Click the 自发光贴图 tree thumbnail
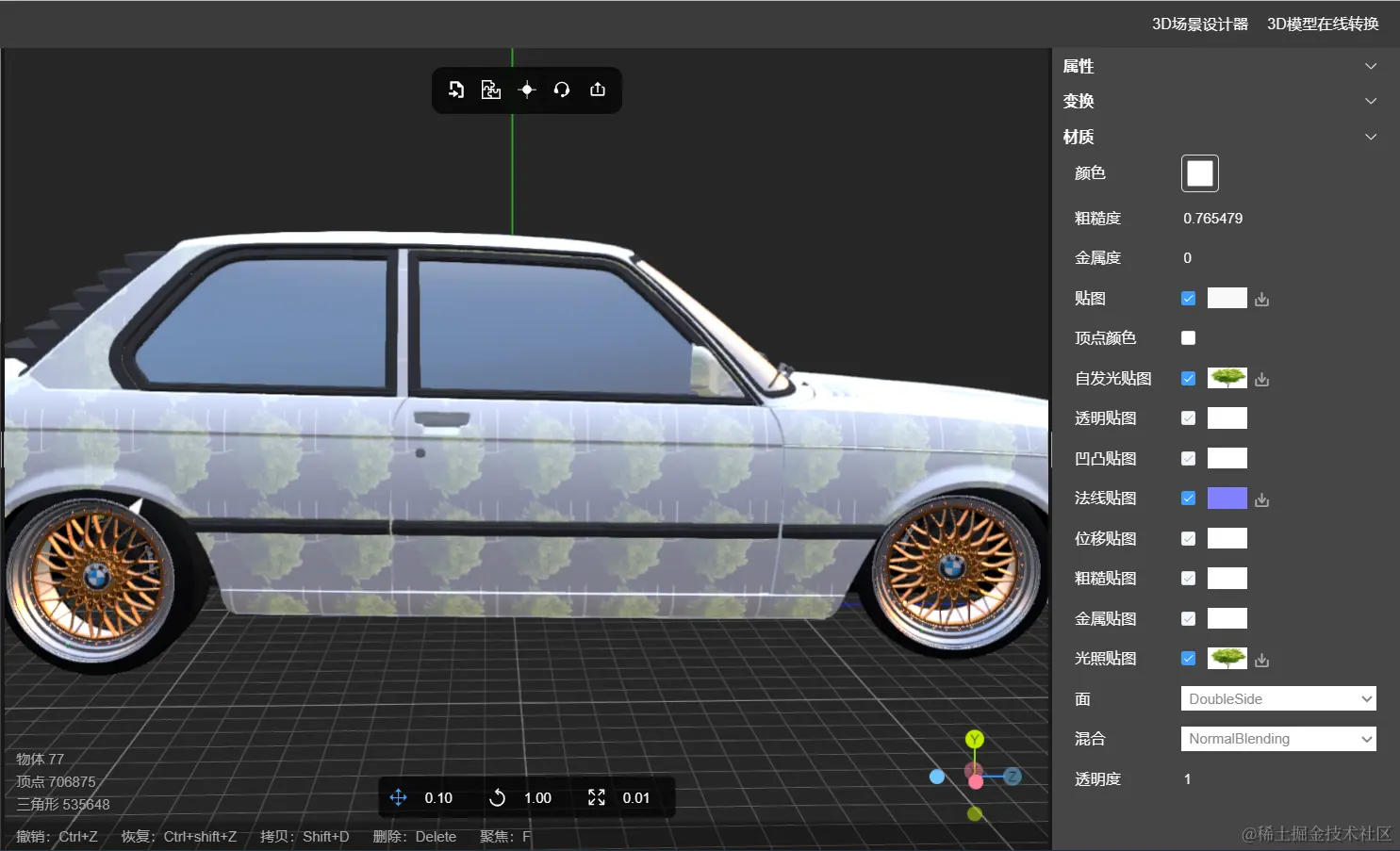 [x=1227, y=378]
